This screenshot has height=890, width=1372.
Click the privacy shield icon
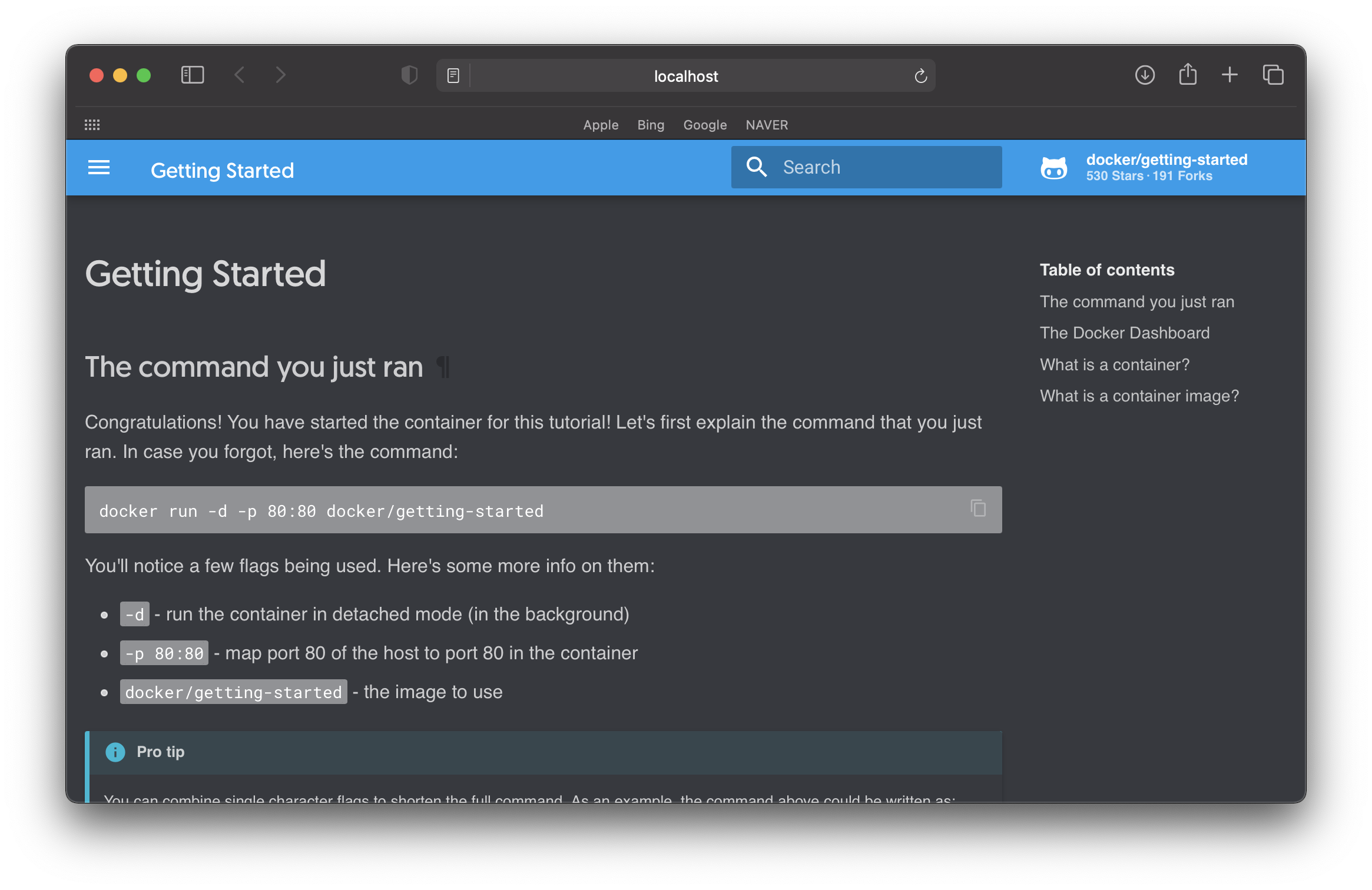(x=409, y=75)
